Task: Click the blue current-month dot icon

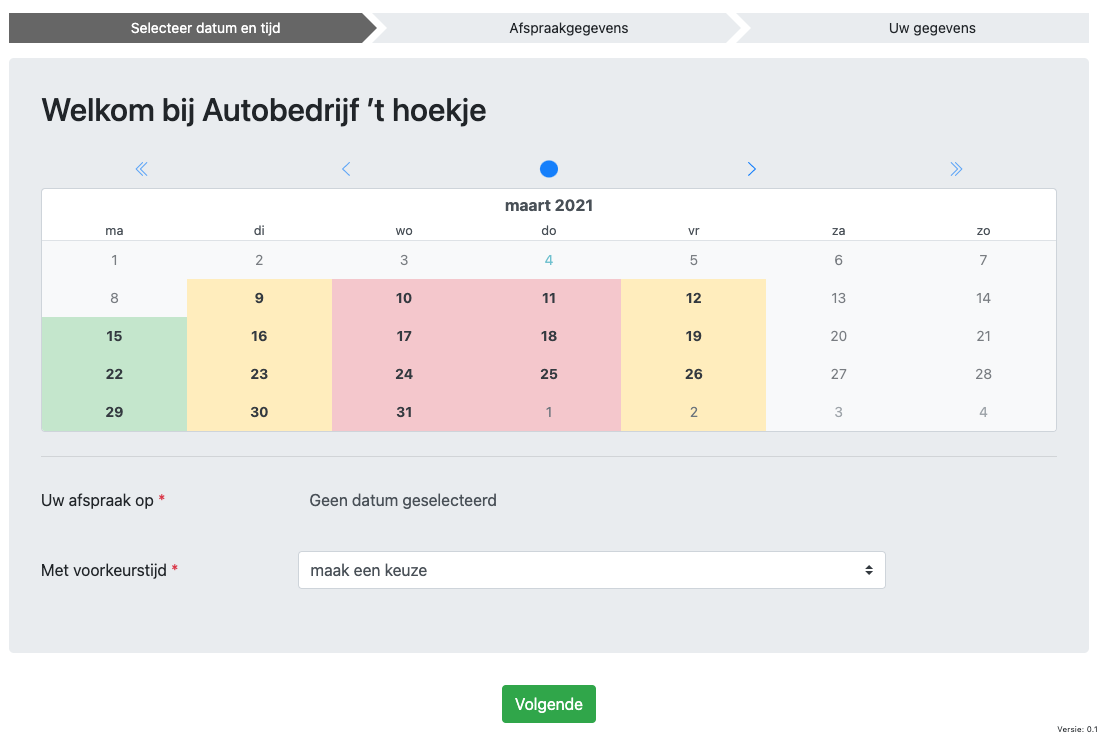Action: tap(548, 169)
